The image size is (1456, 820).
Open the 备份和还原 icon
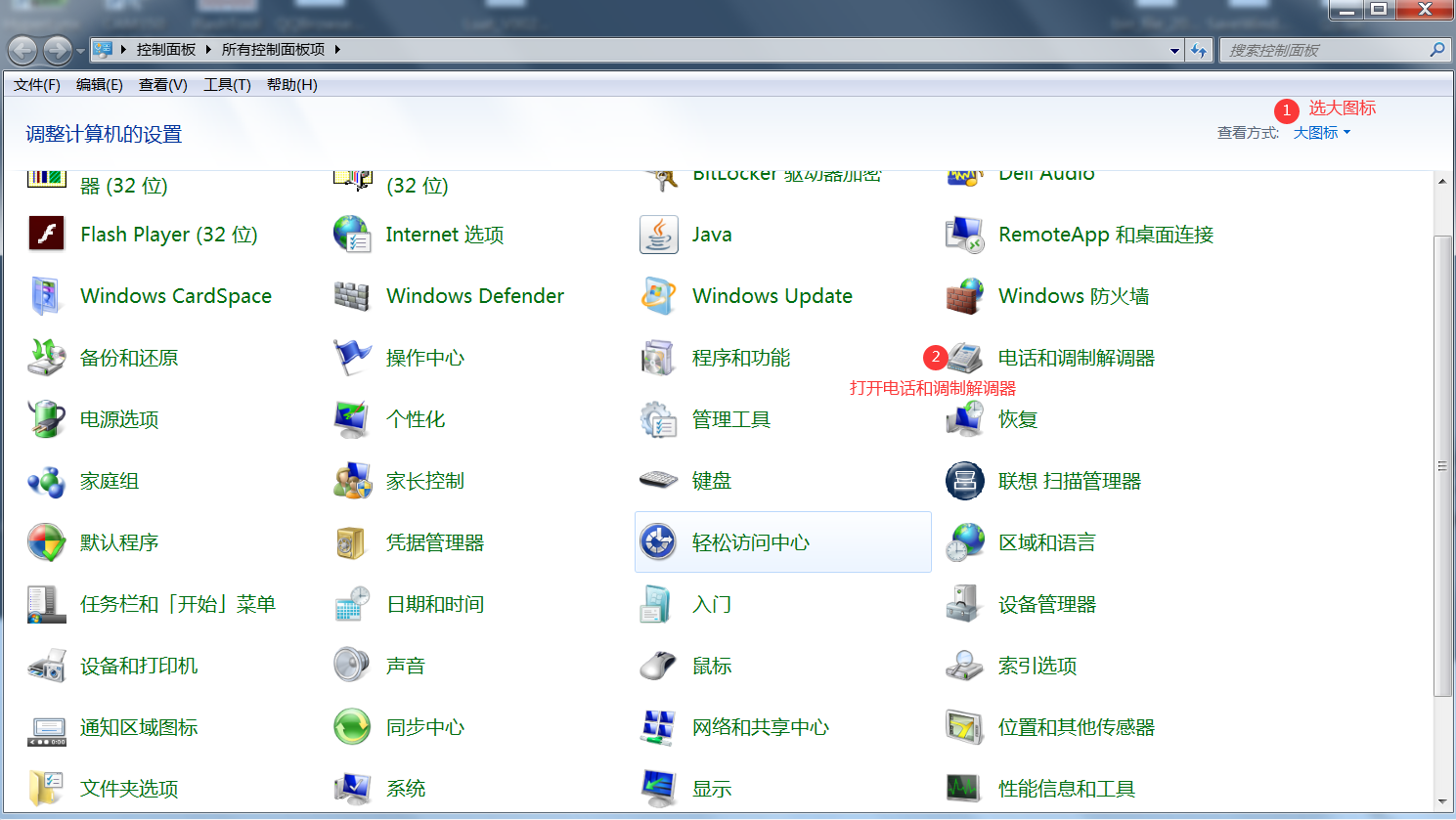(x=46, y=358)
